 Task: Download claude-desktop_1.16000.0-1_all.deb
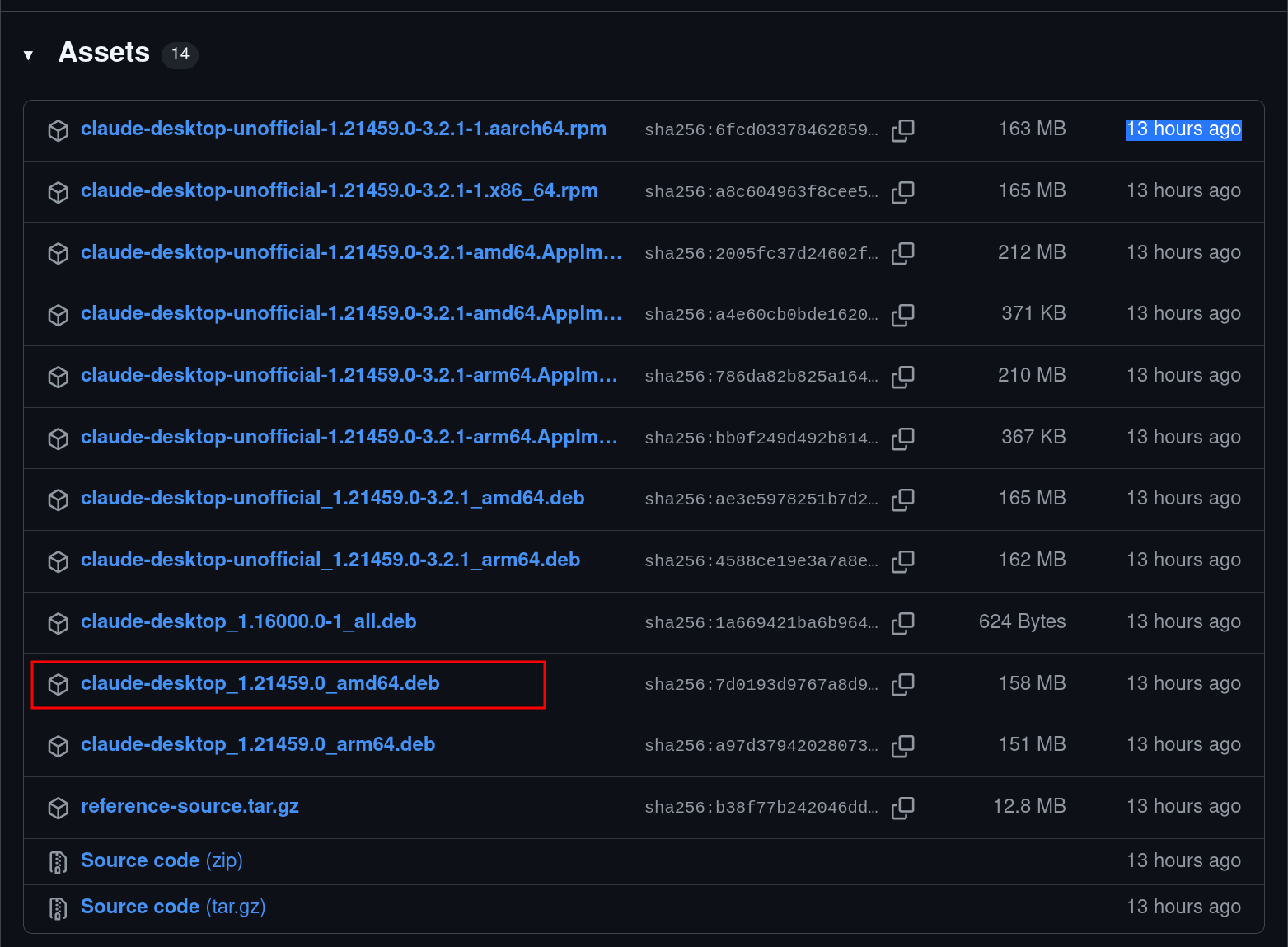pos(249,621)
